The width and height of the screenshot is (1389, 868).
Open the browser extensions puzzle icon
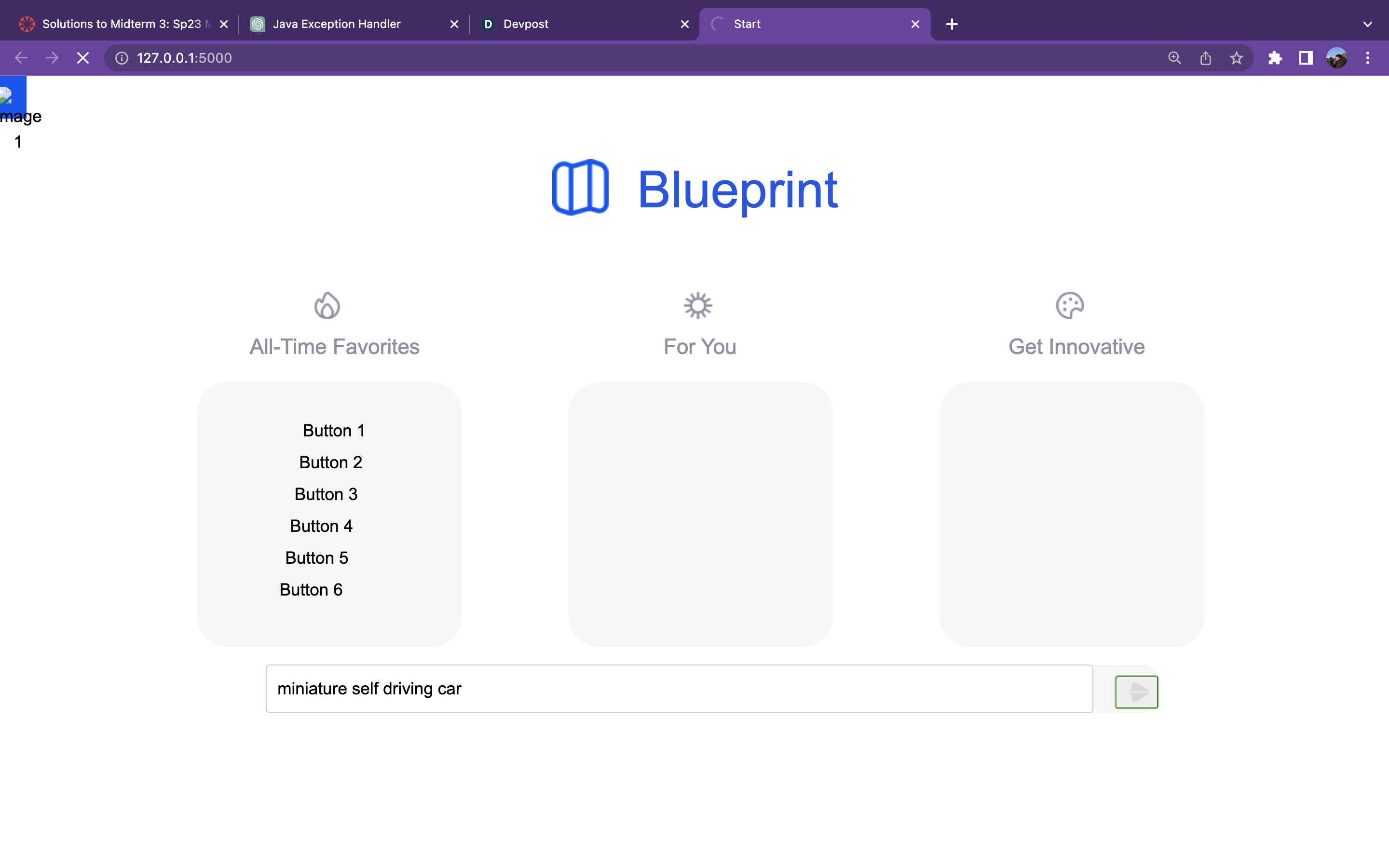point(1275,58)
